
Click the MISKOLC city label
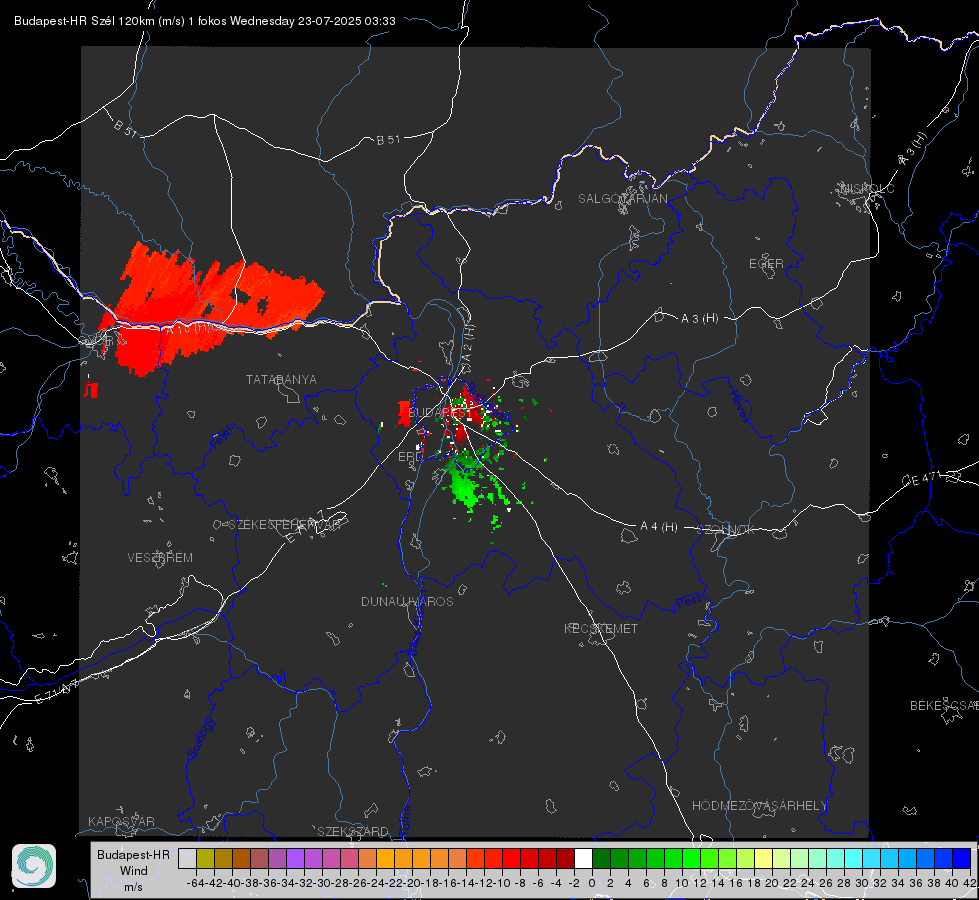pyautogui.click(x=867, y=188)
